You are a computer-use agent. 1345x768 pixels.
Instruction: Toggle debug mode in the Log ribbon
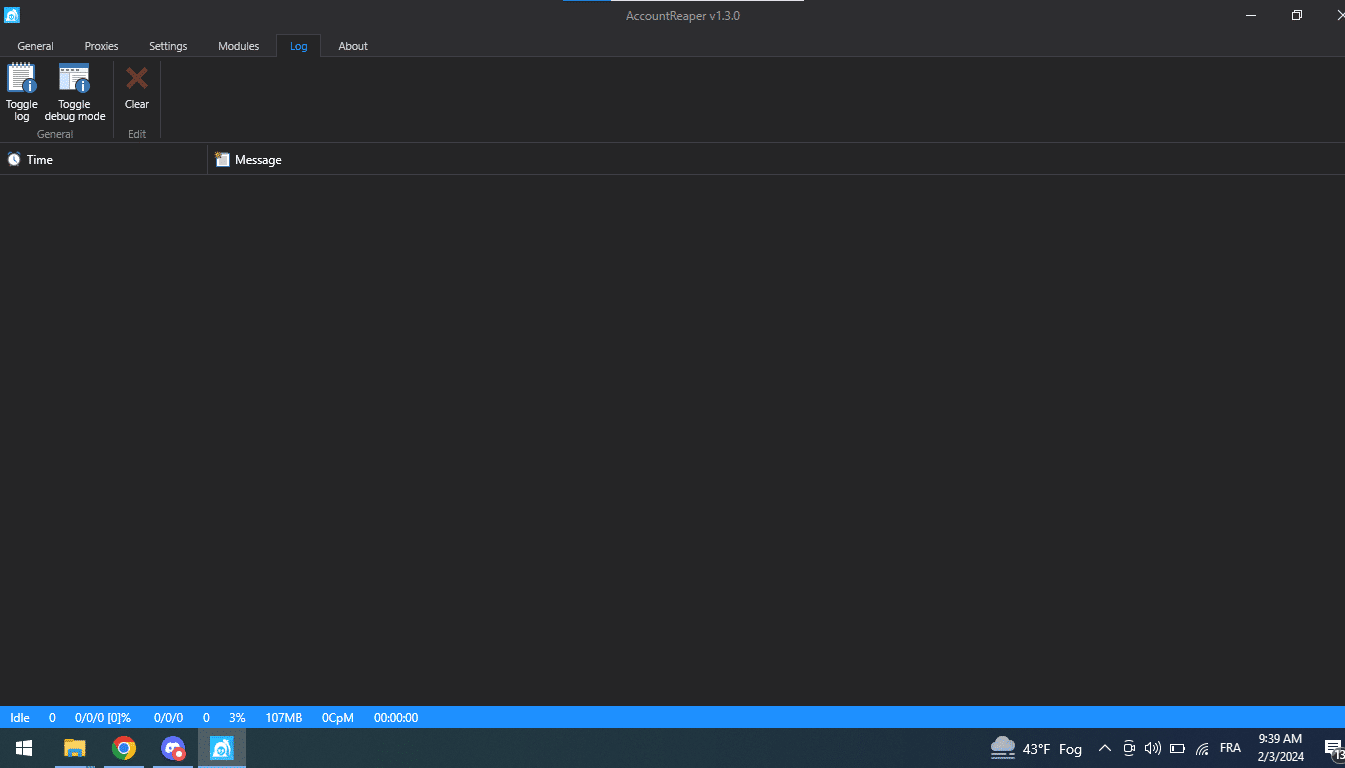(x=75, y=92)
